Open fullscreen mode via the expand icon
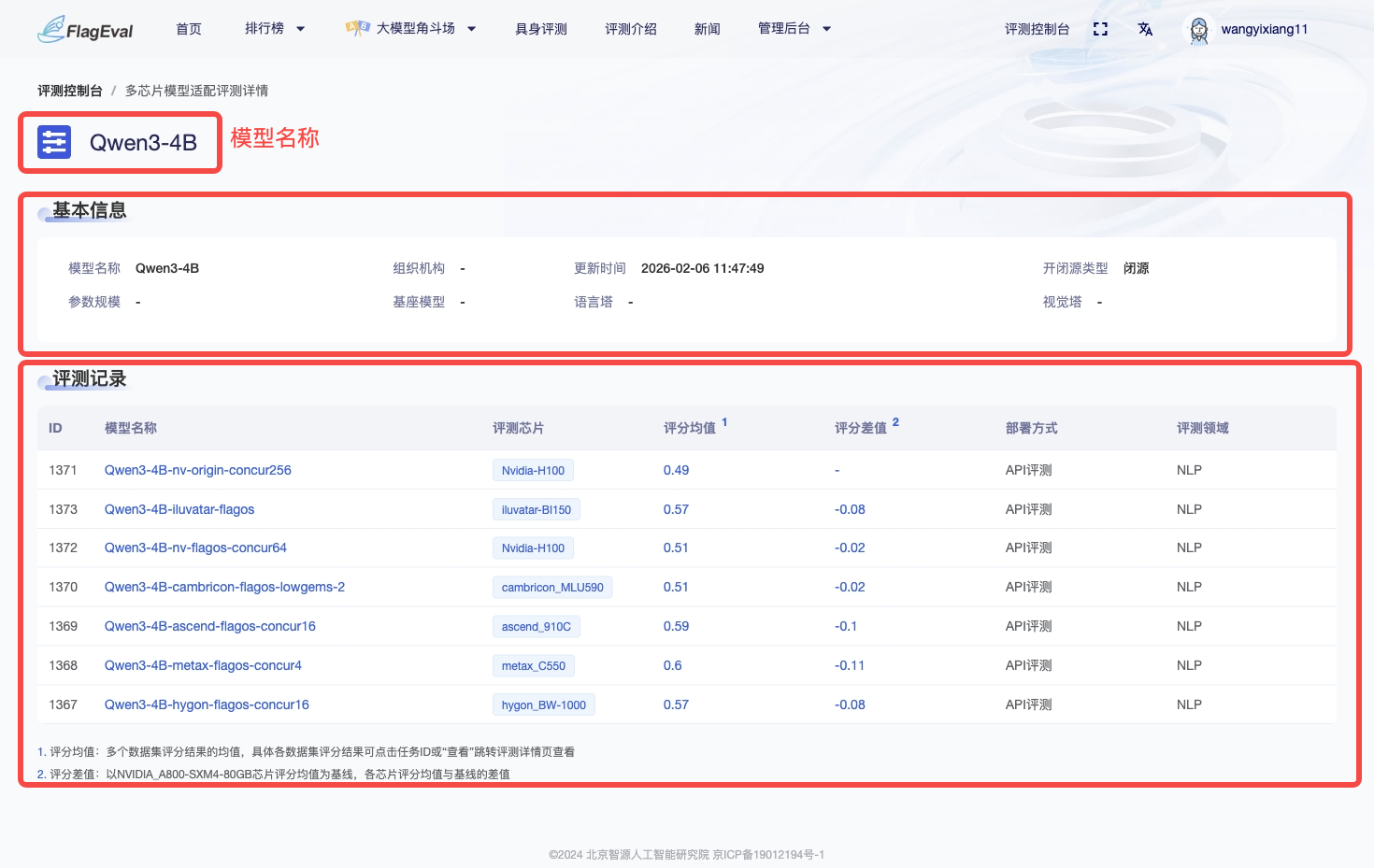Viewport: 1374px width, 868px height. pos(1100,29)
